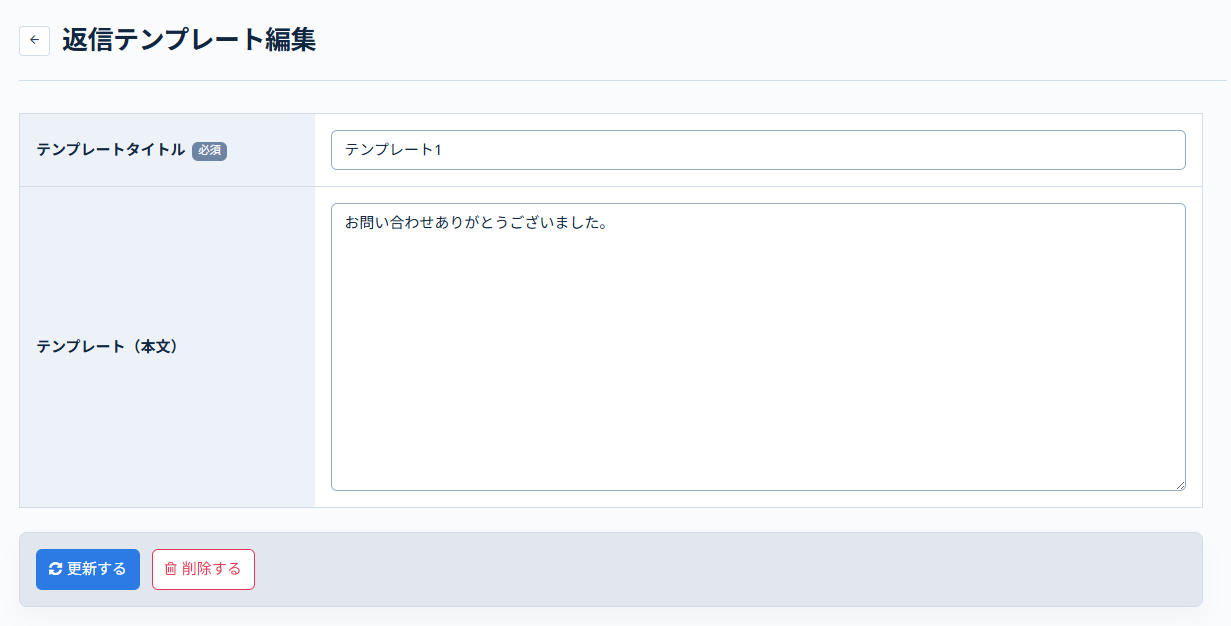
Task: Select the left arrow to return to template list
Action: (x=34, y=40)
